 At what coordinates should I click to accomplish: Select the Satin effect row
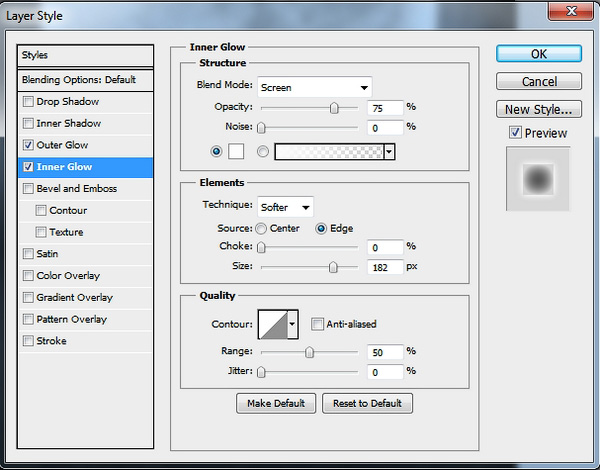[85, 254]
